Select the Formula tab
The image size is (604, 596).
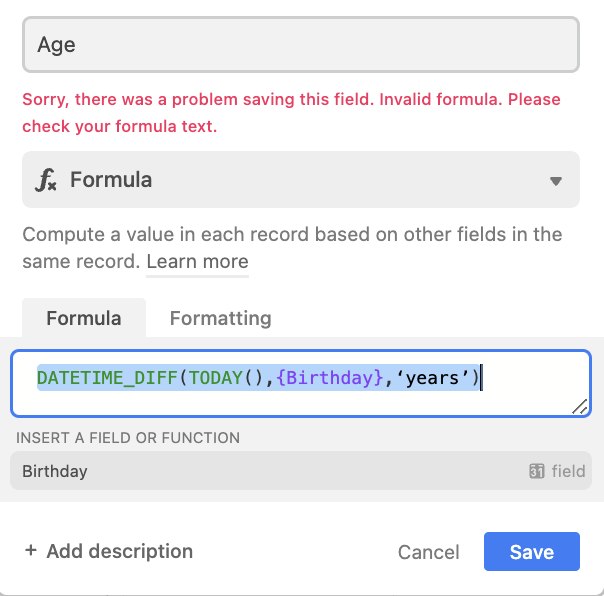click(x=84, y=318)
